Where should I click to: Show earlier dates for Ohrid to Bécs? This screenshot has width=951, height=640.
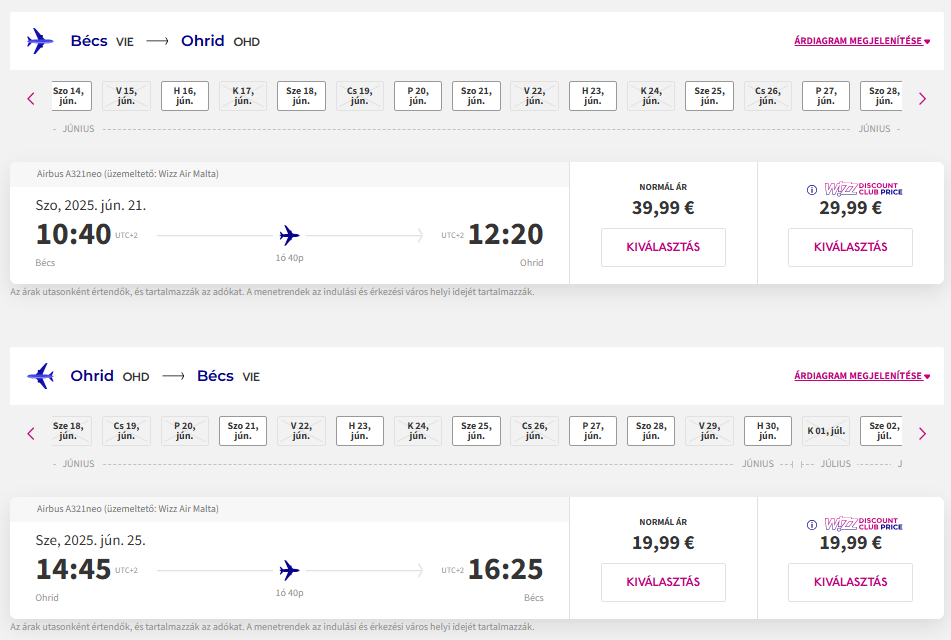pos(31,433)
